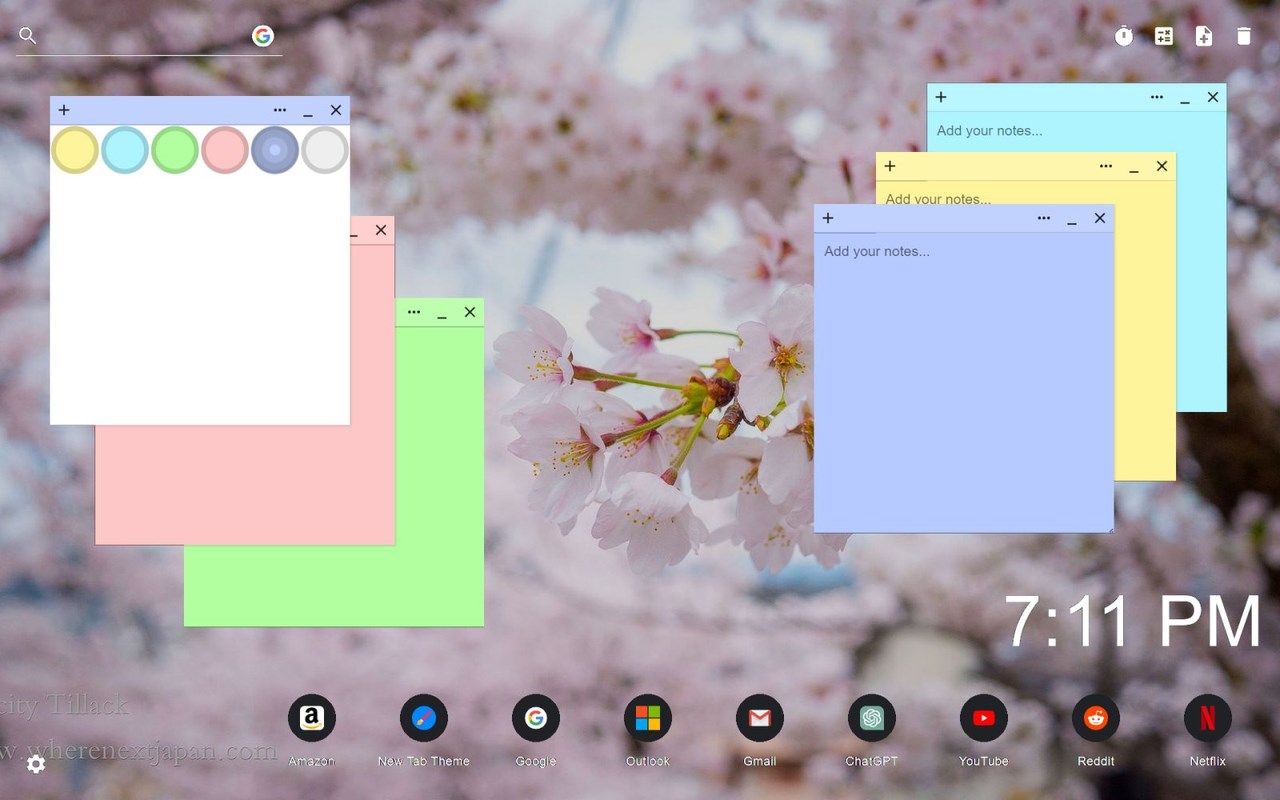This screenshot has height=800, width=1280.
Task: Pick the yellow color swatch
Action: click(x=75, y=150)
